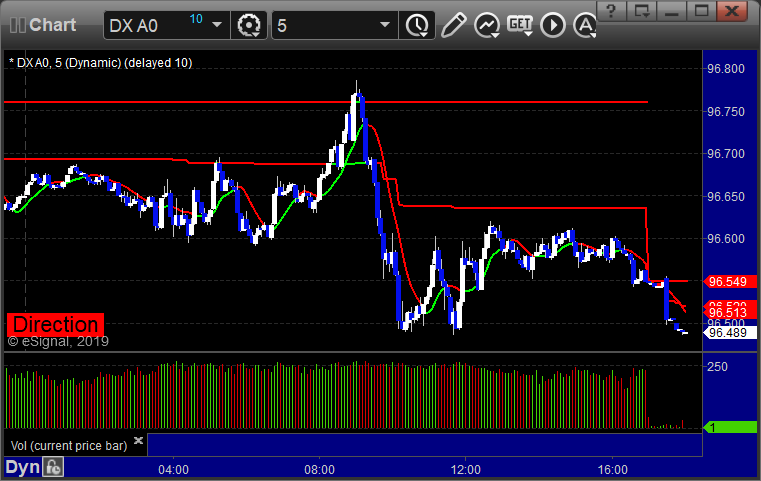Close the chart window with red X
The height and width of the screenshot is (481, 761).
point(732,11)
